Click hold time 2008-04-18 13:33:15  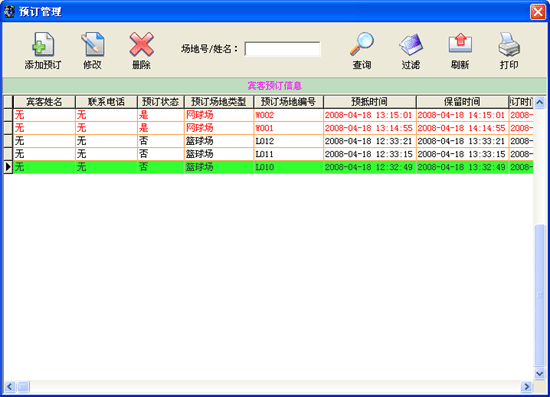462,154
